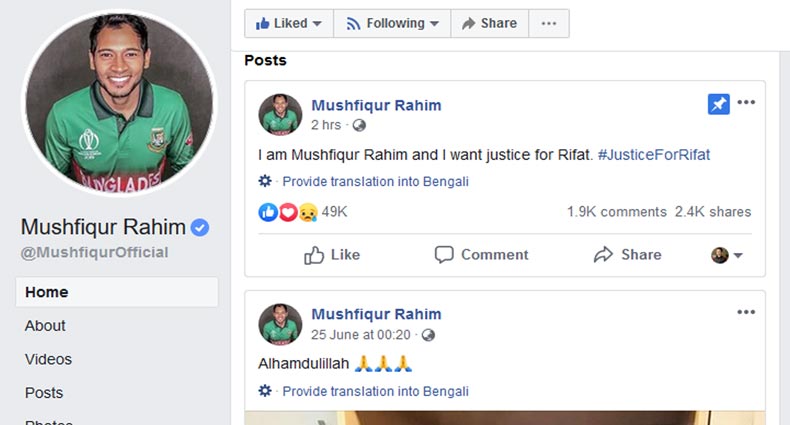
Task: Click the verified badge beside the page name
Action: pyautogui.click(x=200, y=227)
